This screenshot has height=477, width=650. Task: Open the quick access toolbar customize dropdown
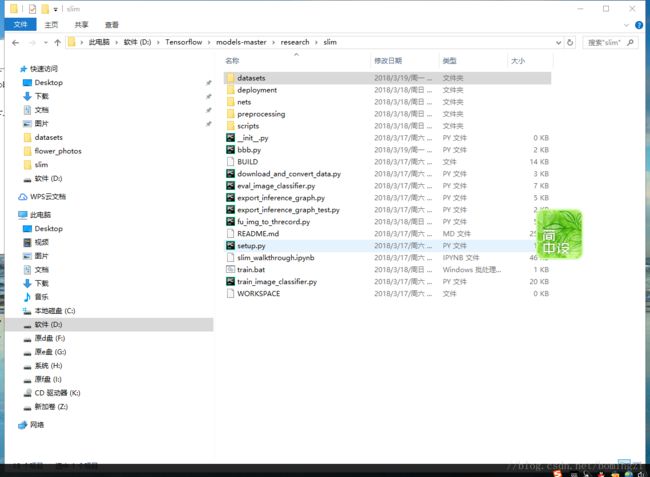tap(56, 9)
